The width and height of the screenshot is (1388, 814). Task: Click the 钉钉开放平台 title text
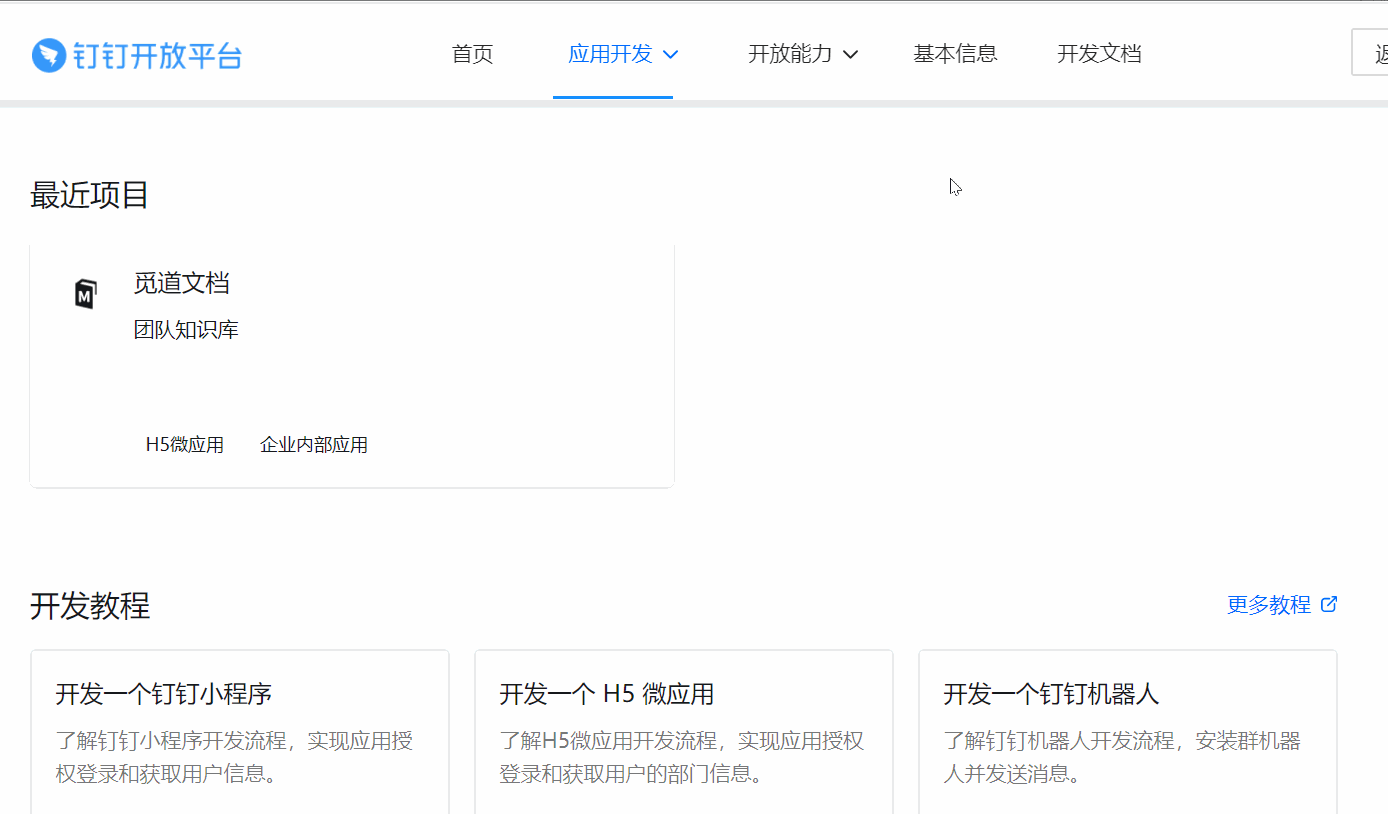pyautogui.click(x=157, y=56)
